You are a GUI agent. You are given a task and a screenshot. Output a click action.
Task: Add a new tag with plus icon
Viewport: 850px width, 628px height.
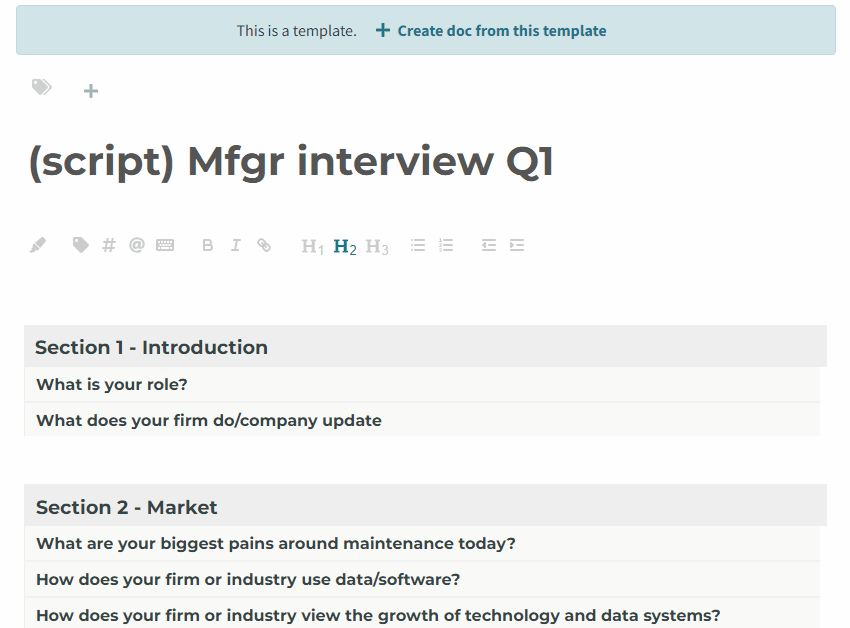(x=91, y=91)
